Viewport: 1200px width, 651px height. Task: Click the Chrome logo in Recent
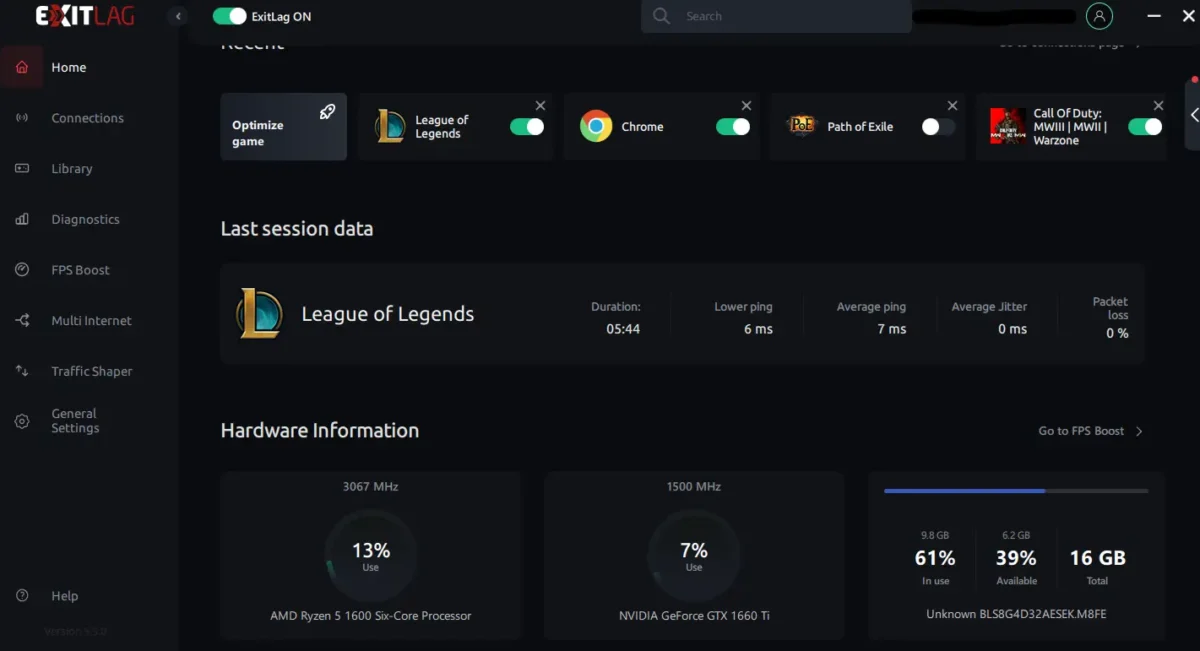596,127
